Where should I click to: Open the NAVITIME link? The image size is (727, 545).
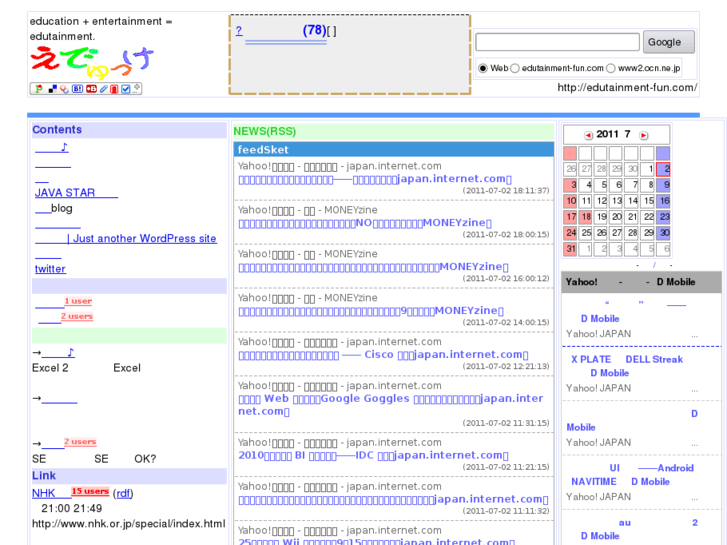593,482
